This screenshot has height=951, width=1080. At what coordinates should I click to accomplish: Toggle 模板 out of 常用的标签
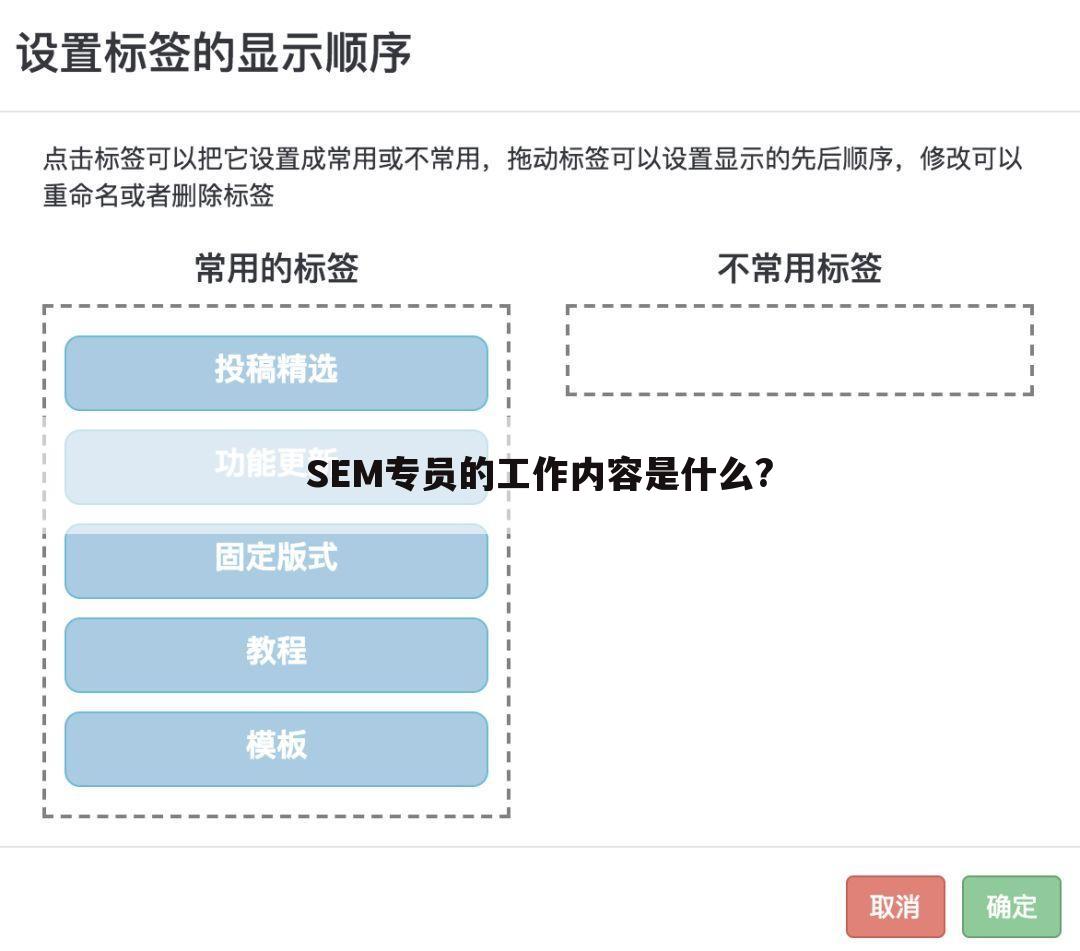275,747
